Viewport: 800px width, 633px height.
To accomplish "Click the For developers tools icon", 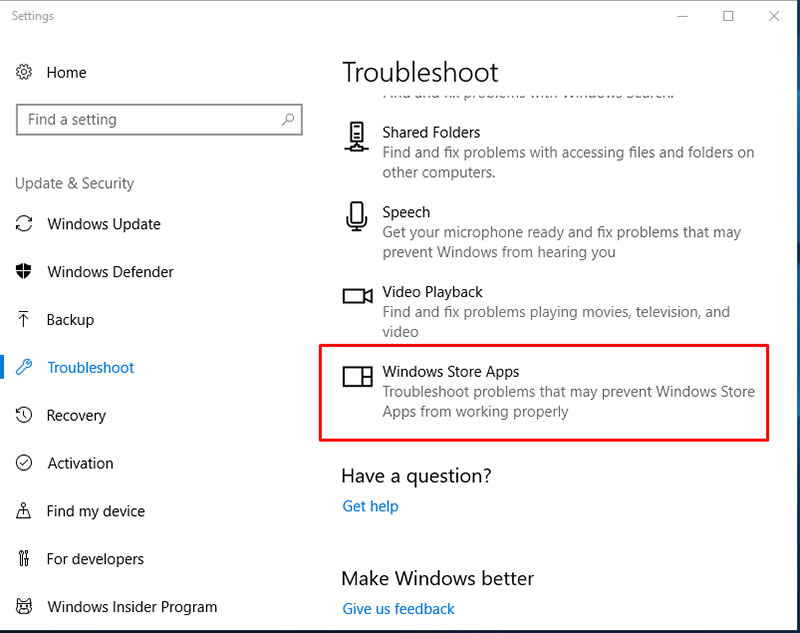I will click(x=23, y=559).
